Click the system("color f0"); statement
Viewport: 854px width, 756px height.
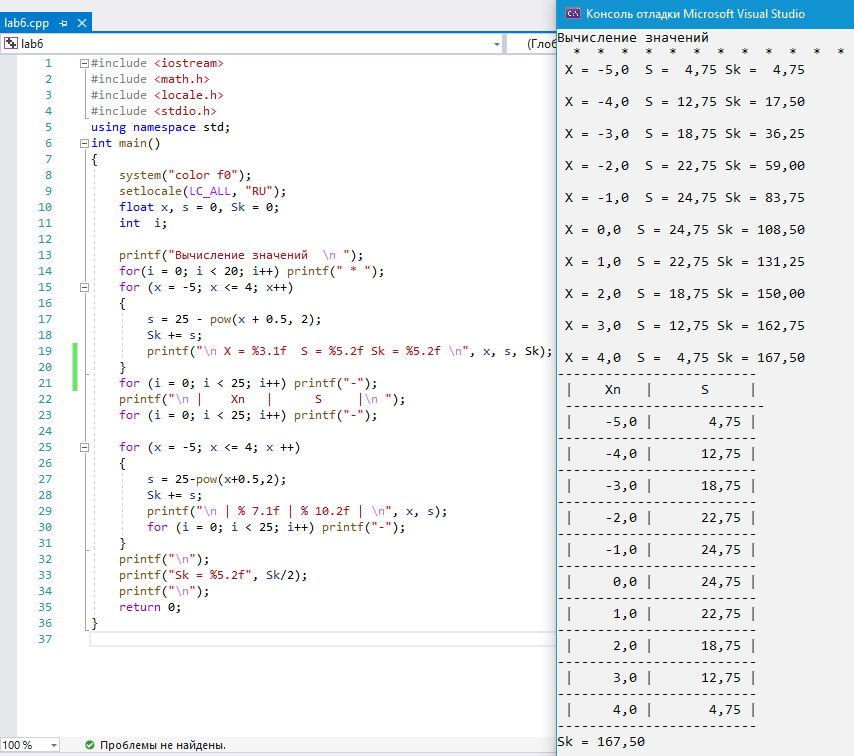pyautogui.click(x=185, y=175)
